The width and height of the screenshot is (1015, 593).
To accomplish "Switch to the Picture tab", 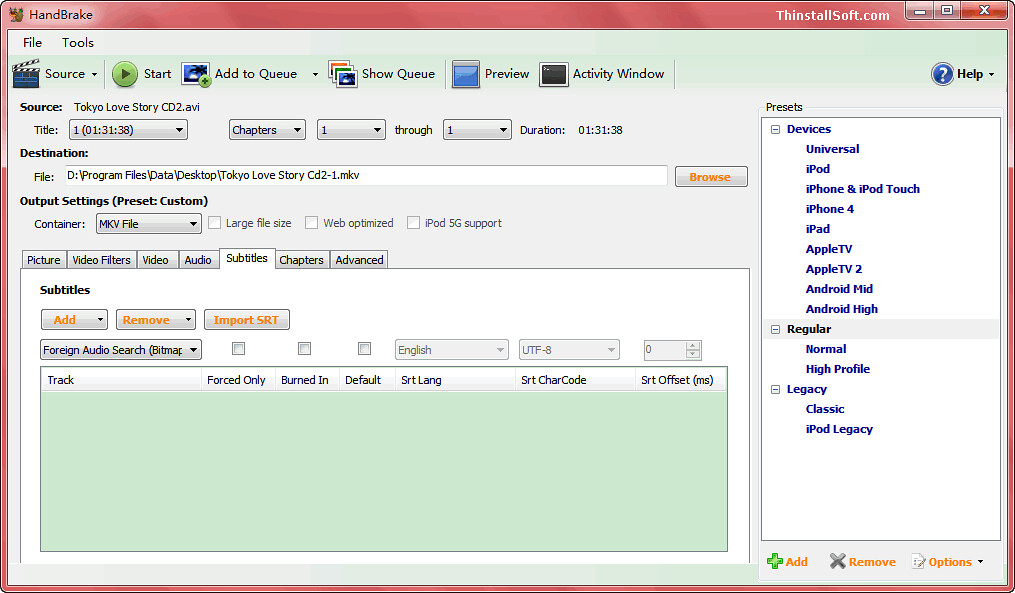I will tap(43, 259).
